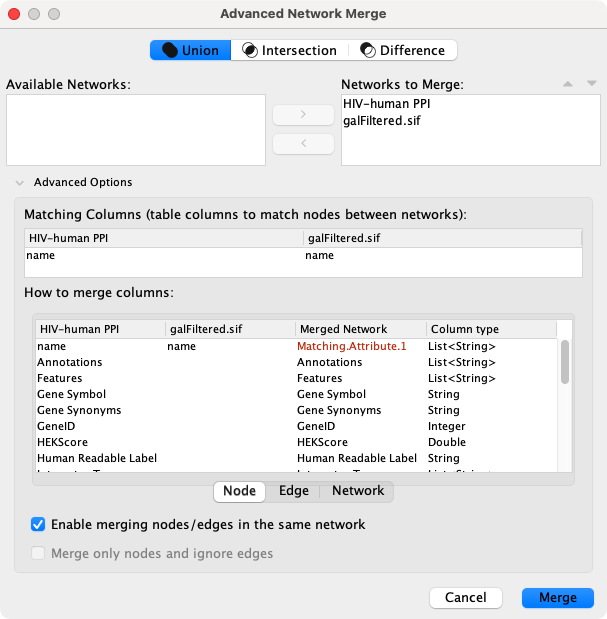Move selected network down in order
Image resolution: width=607 pixels, height=619 pixels.
[592, 84]
